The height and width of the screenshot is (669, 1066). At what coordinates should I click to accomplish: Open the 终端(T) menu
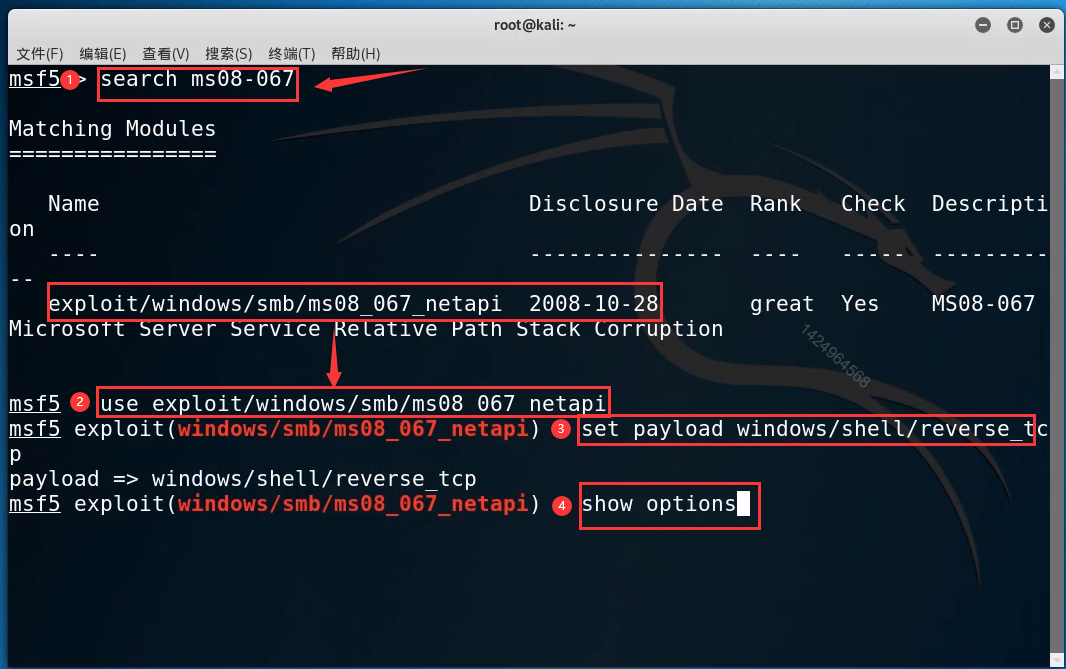pos(292,54)
